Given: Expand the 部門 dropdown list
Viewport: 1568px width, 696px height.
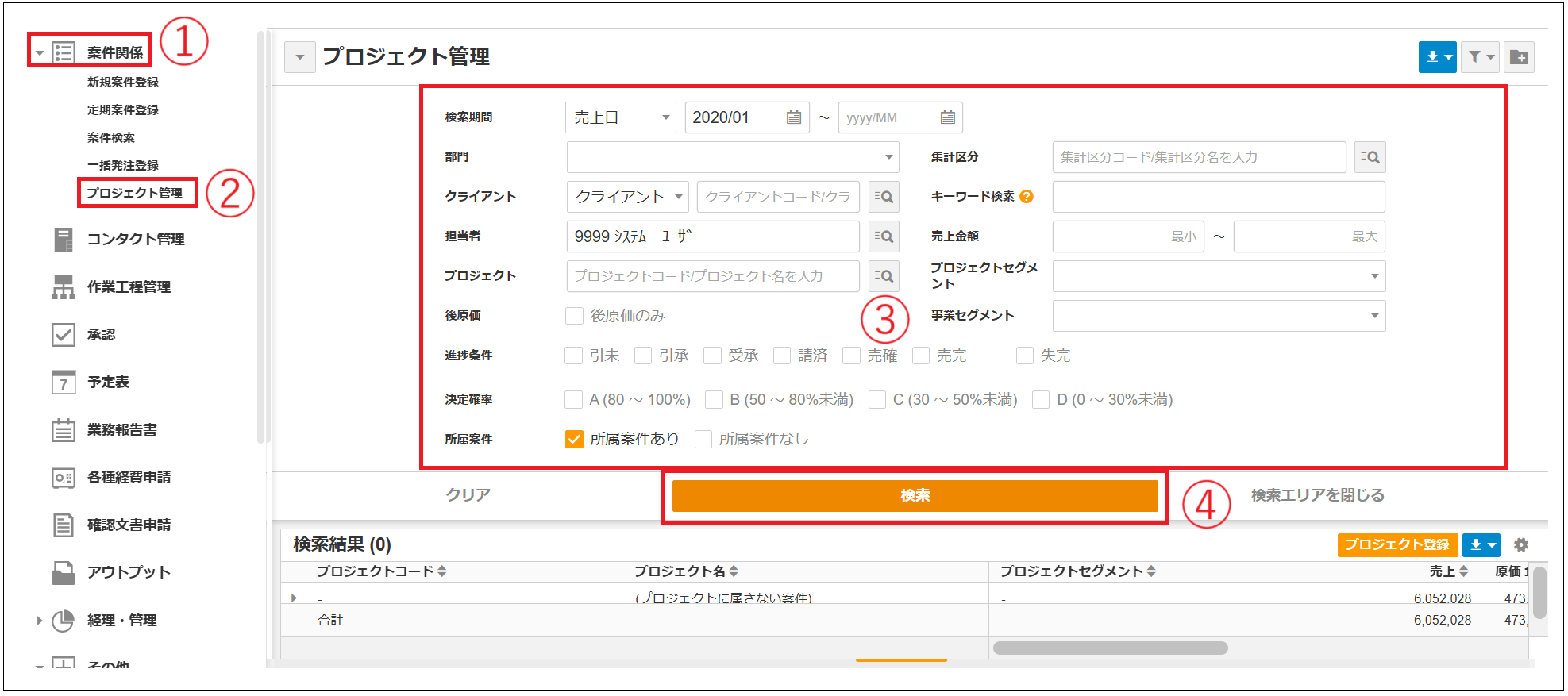Looking at the screenshot, I should click(732, 157).
